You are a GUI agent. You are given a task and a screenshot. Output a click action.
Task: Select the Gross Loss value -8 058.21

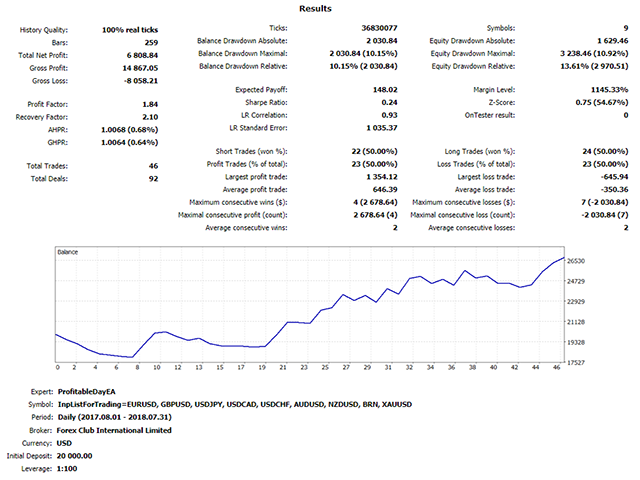[141, 80]
